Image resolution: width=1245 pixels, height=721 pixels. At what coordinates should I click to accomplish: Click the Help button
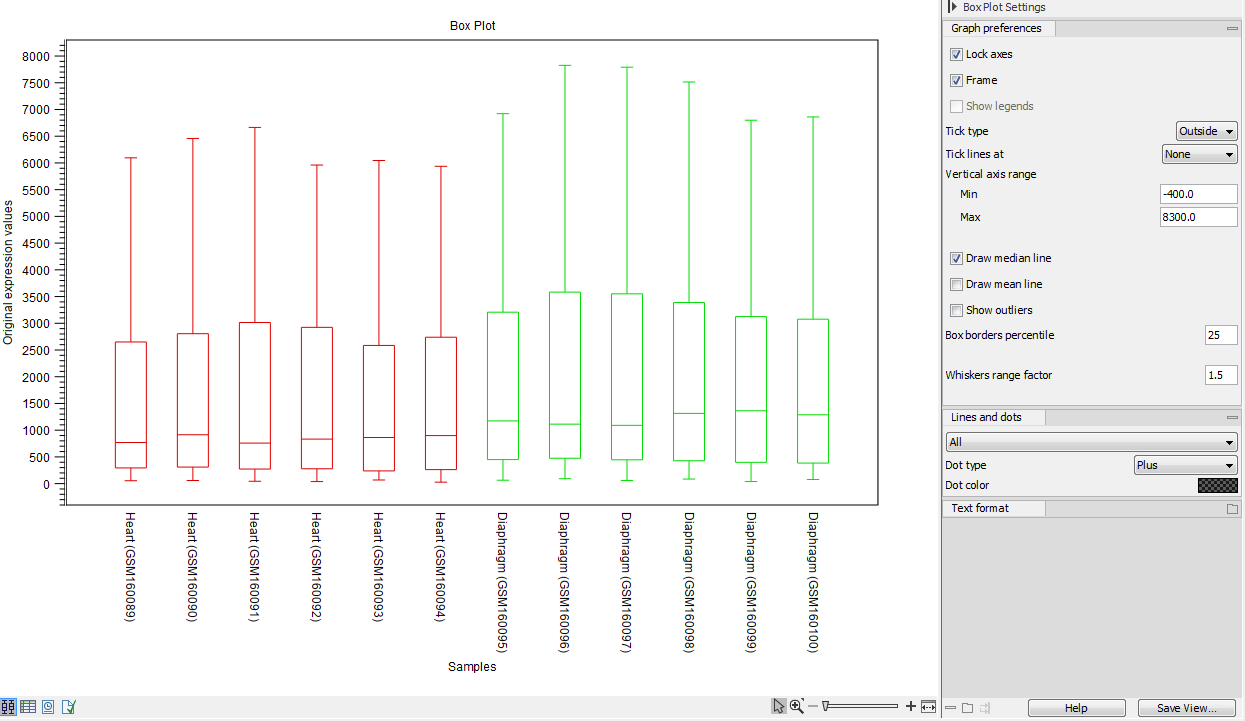pyautogui.click(x=1076, y=707)
